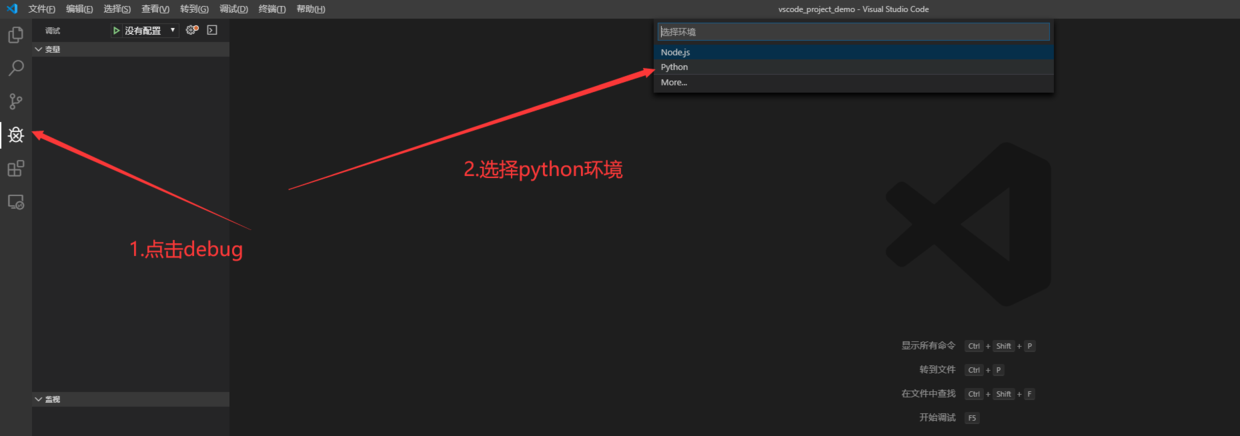Select Python from the environment list
Screen dimensions: 1240x436
(x=674, y=67)
